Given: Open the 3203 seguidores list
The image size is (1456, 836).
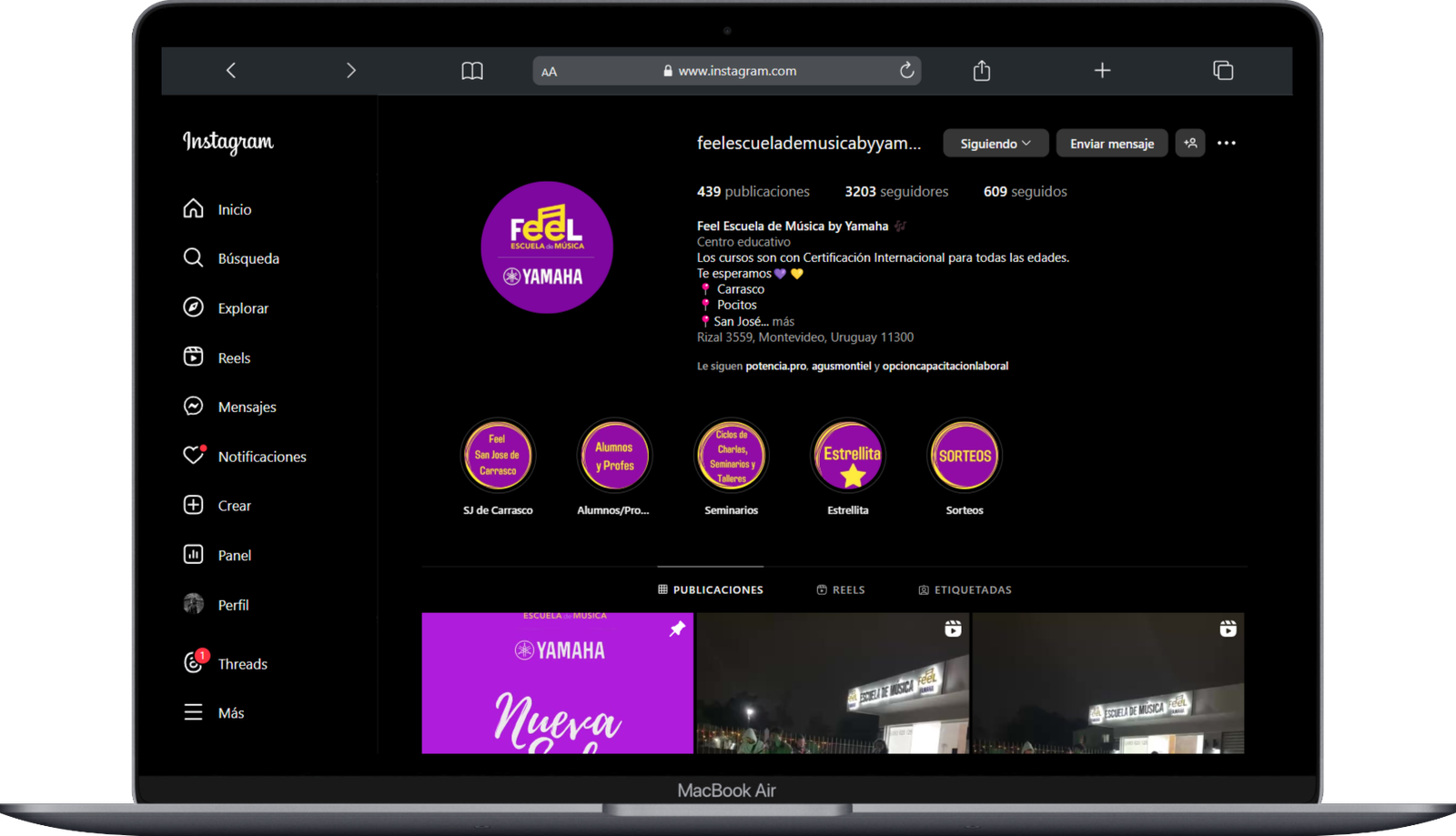Looking at the screenshot, I should (896, 191).
